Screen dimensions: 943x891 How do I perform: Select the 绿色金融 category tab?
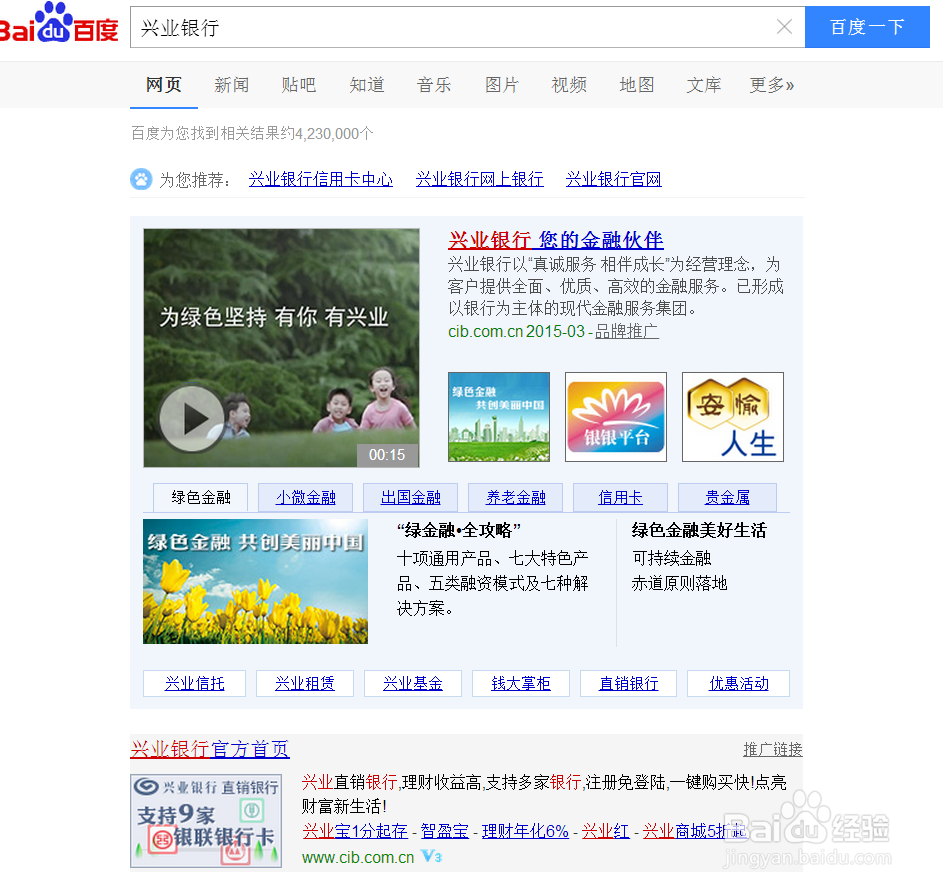tap(201, 497)
